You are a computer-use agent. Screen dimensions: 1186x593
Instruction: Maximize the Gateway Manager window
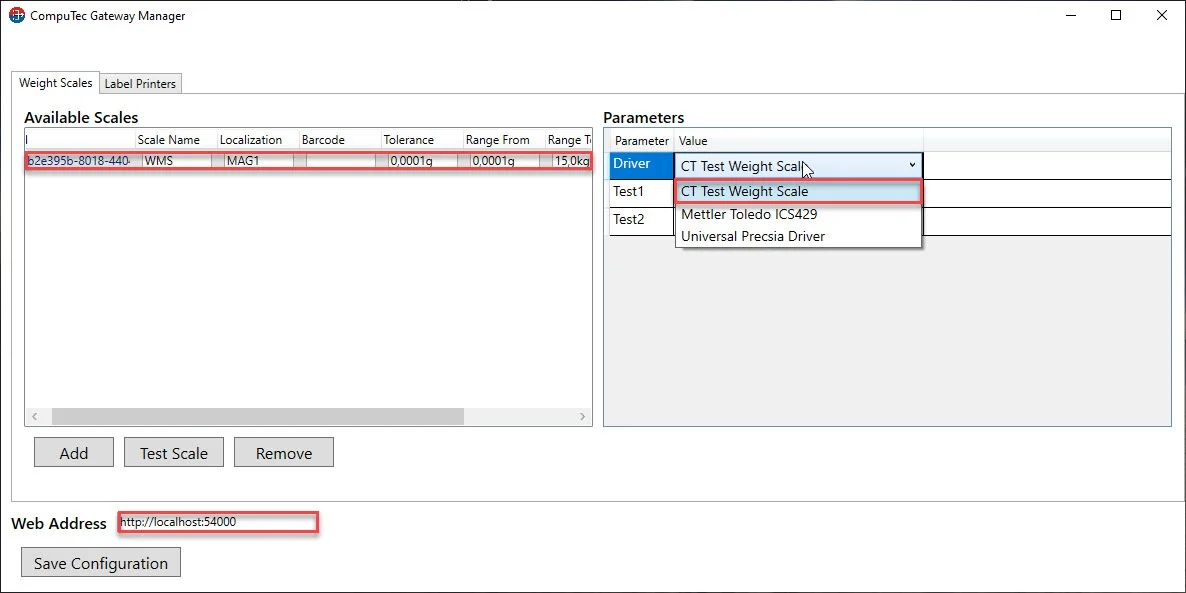coord(1116,16)
